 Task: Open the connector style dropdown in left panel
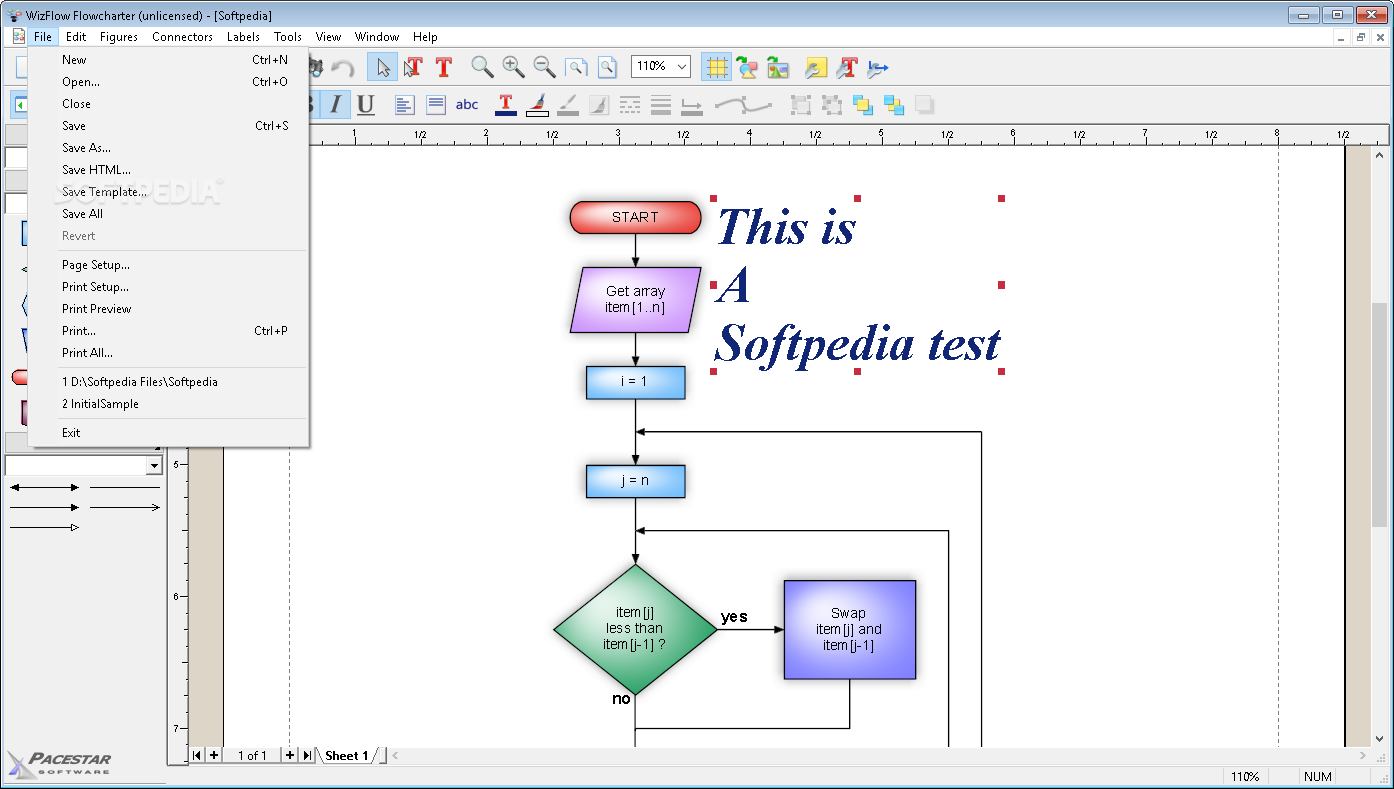coord(154,466)
